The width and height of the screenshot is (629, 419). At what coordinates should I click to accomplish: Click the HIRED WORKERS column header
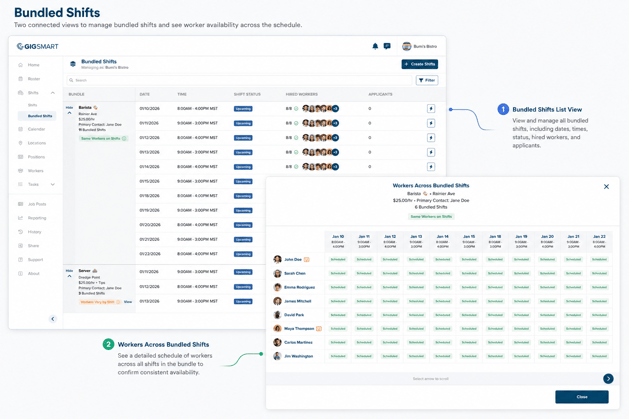(302, 94)
